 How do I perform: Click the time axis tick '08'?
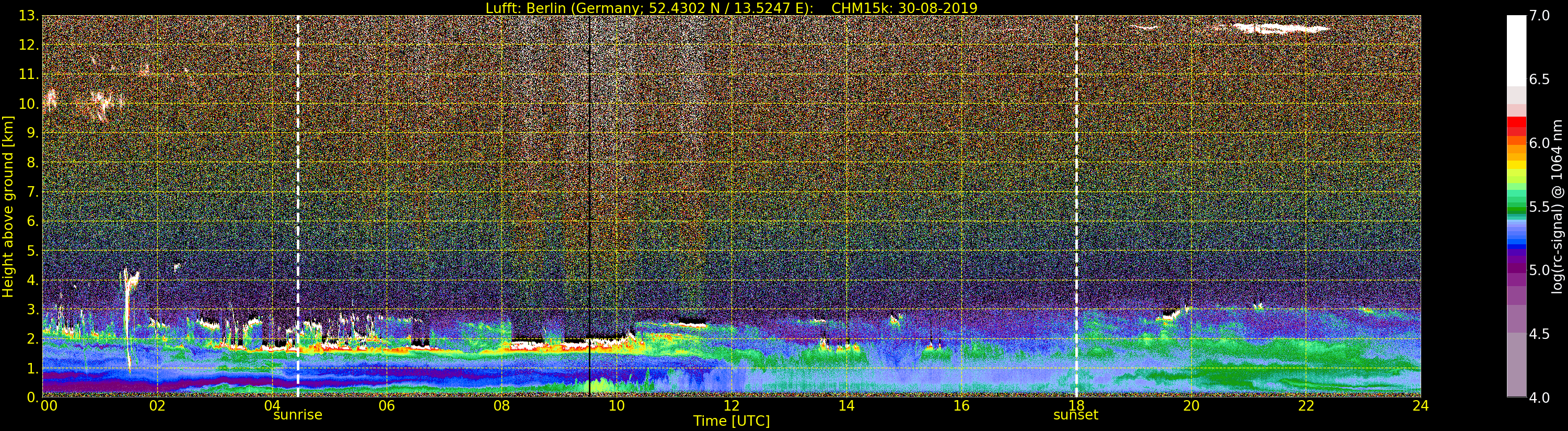pyautogui.click(x=502, y=406)
